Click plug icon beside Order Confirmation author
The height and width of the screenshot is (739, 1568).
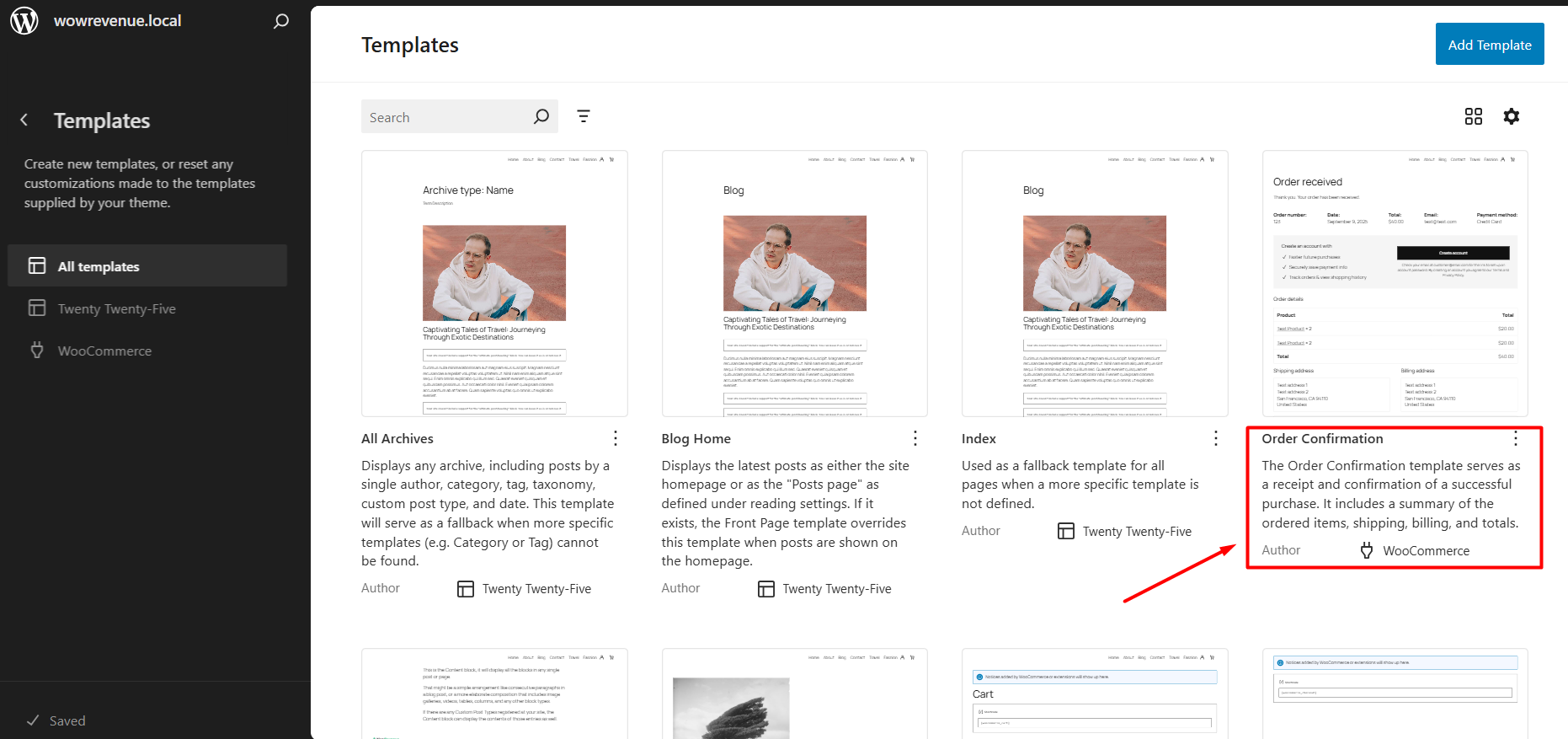pyautogui.click(x=1367, y=550)
